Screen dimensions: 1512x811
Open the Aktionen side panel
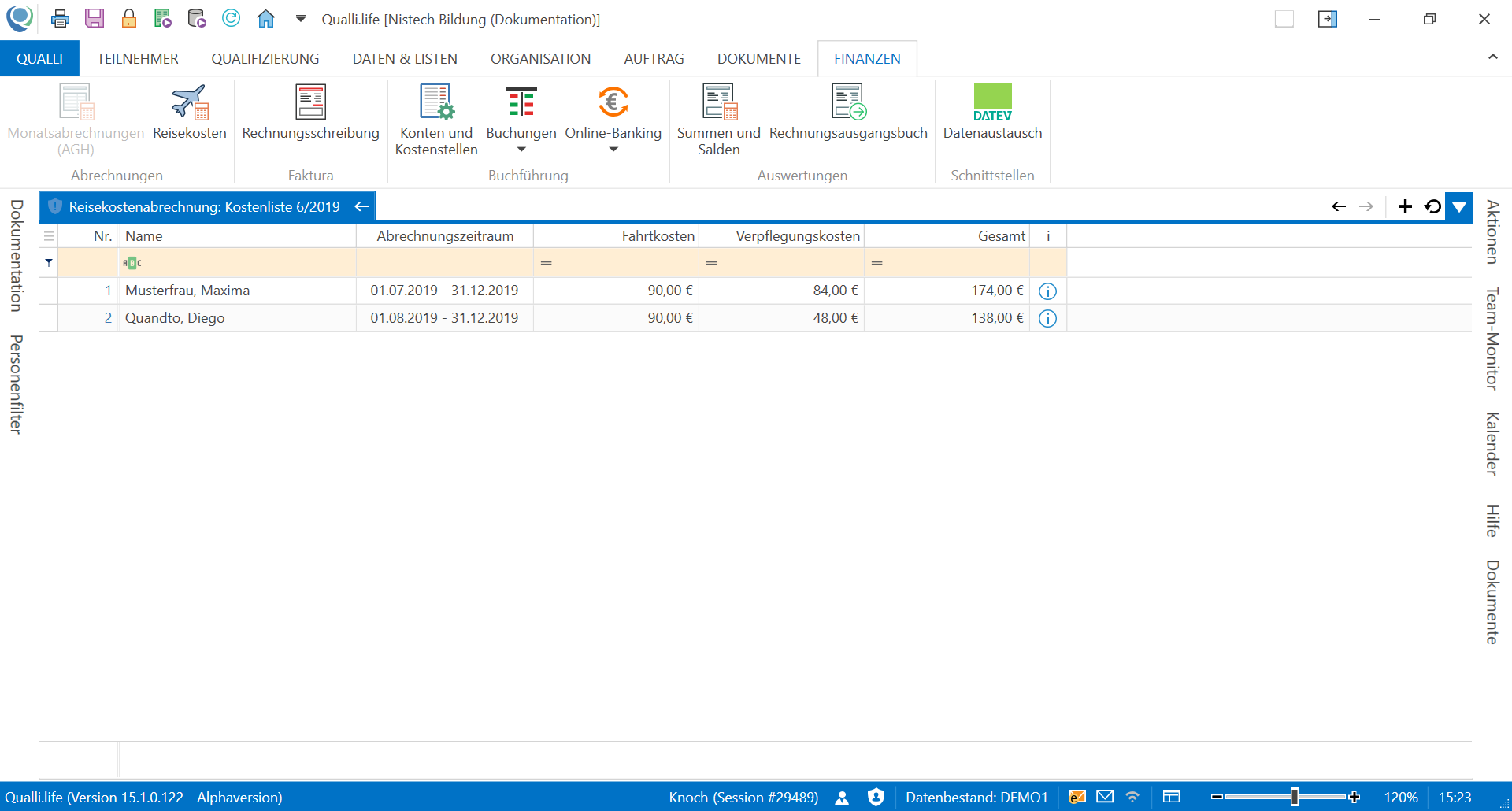pyautogui.click(x=1492, y=232)
